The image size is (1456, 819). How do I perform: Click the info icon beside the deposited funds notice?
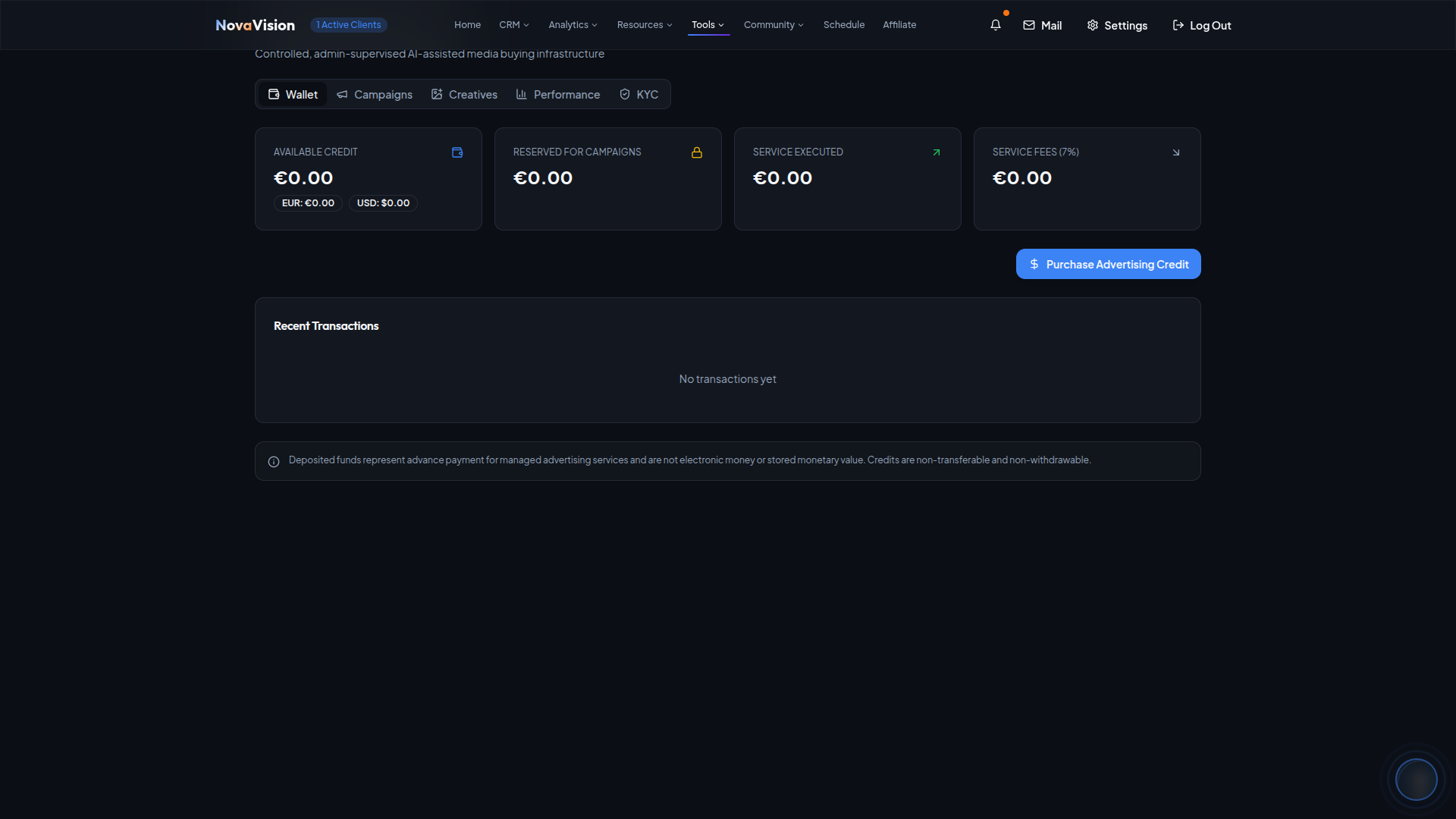(x=274, y=462)
